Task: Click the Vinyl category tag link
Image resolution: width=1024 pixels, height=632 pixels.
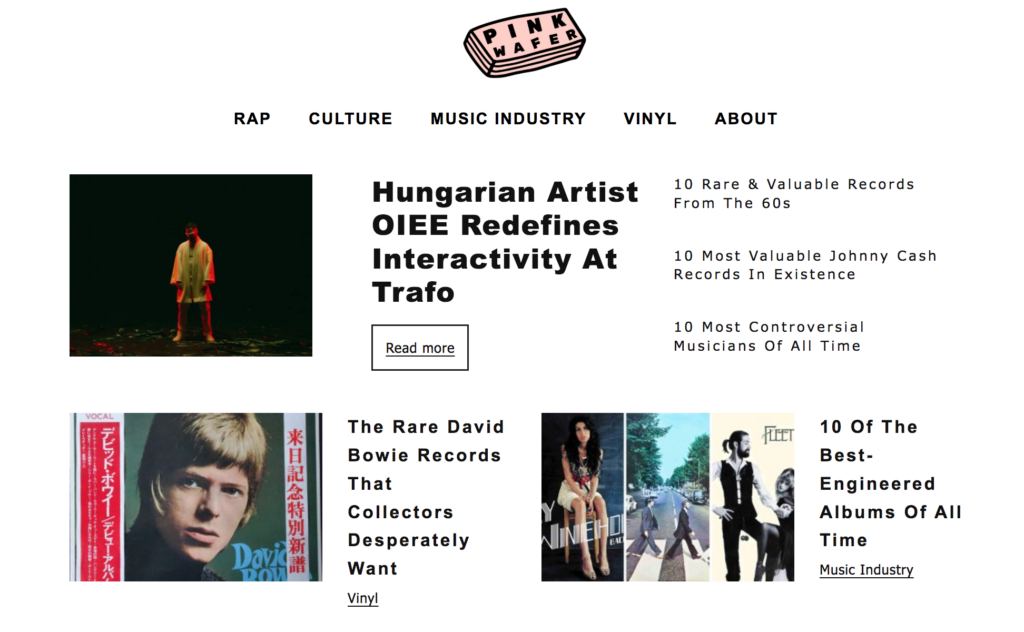Action: tap(362, 598)
